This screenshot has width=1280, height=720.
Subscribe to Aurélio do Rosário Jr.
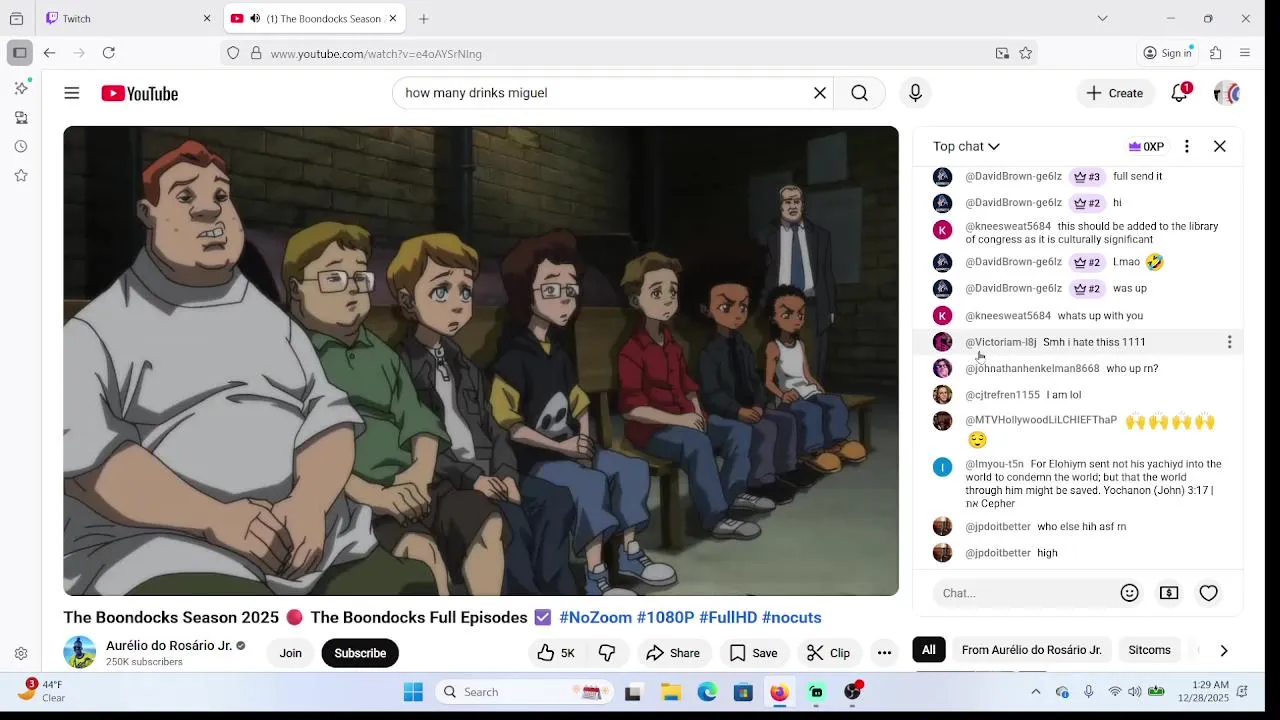[x=360, y=653]
